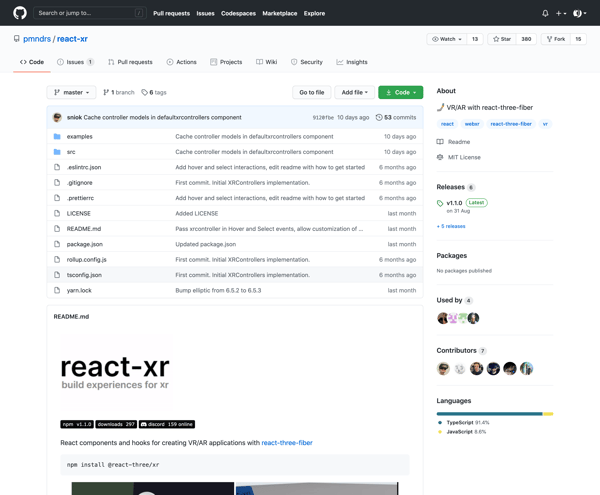The image size is (600, 495).
Task: Open Explore in top navigation
Action: click(315, 13)
